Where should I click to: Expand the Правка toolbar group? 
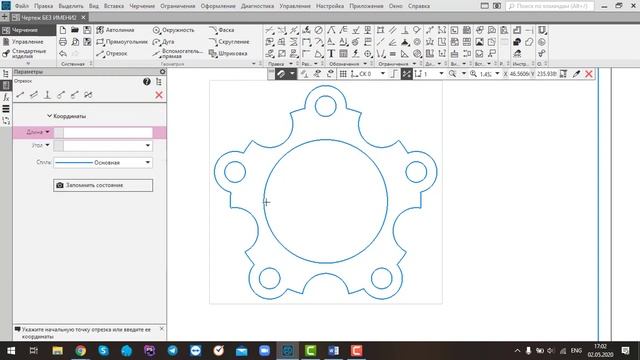[291, 64]
